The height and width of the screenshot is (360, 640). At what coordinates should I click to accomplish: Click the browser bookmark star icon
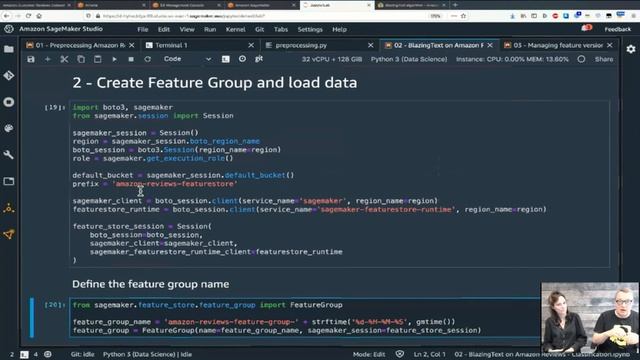[463, 16]
